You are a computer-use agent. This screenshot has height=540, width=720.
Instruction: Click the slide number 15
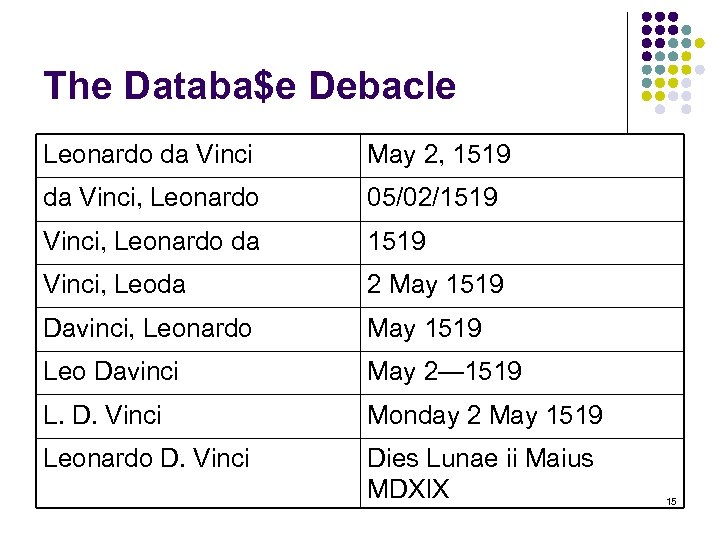[672, 500]
